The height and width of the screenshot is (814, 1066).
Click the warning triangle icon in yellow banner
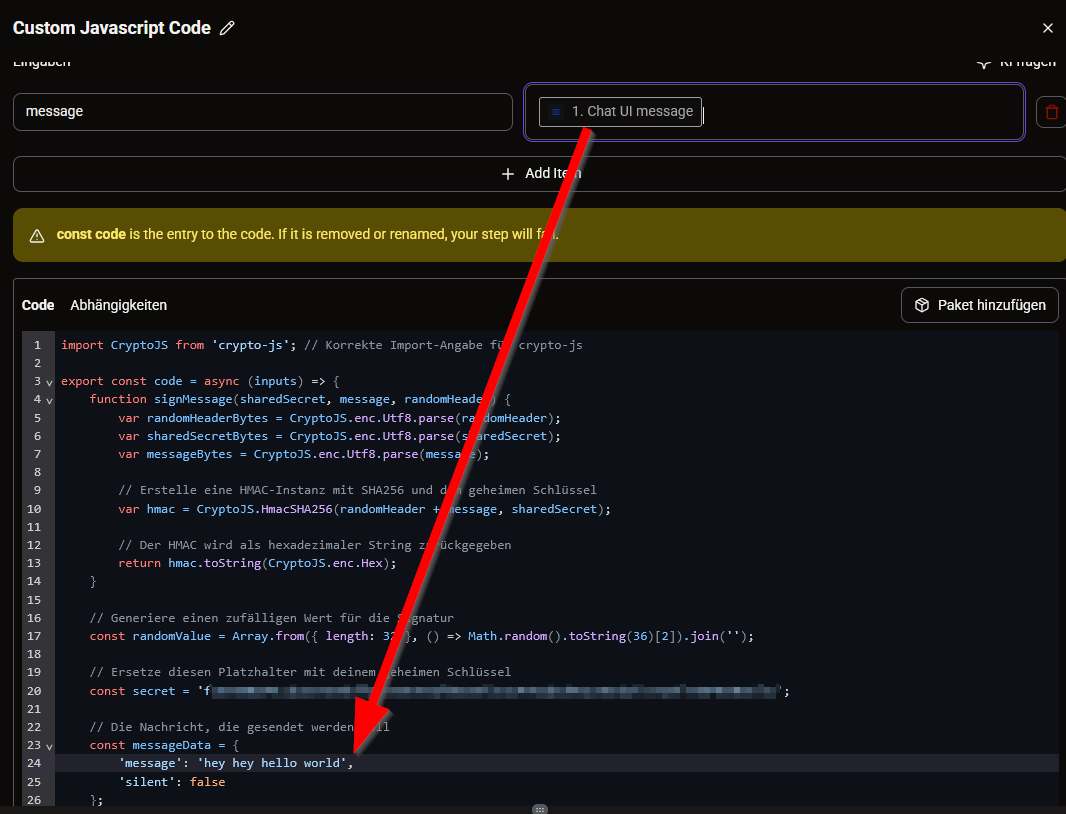pyautogui.click(x=37, y=235)
